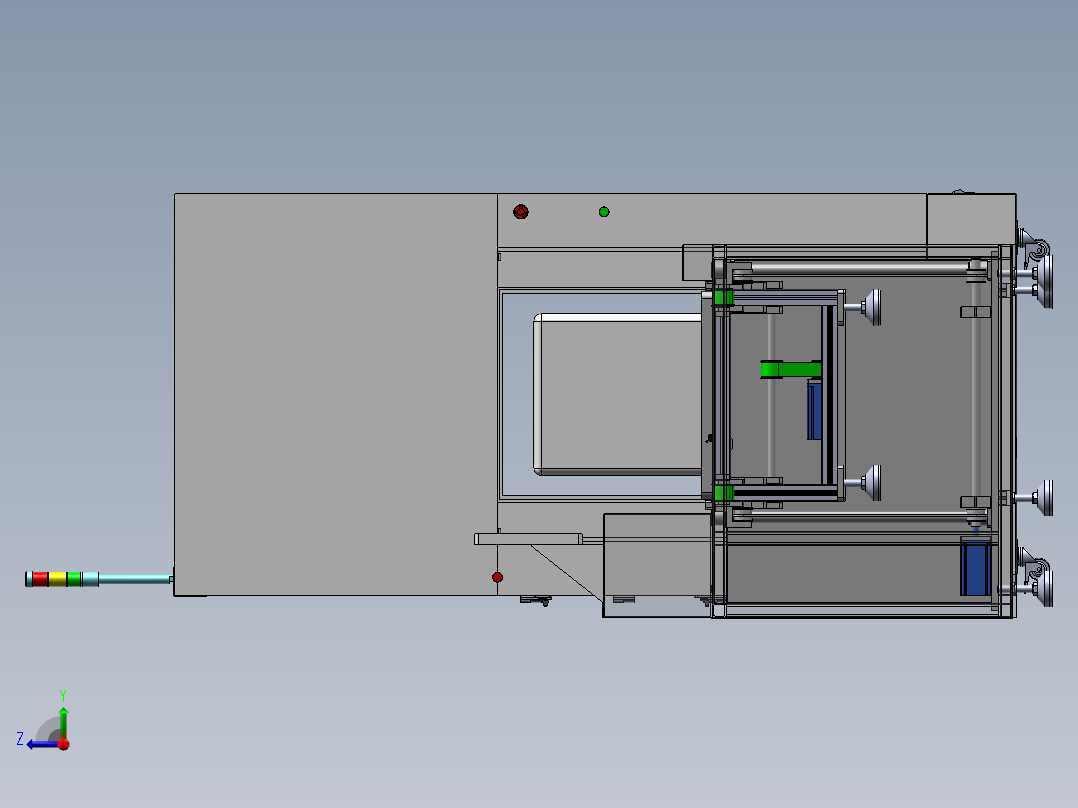Select the large left cabinet panel face

(x=336, y=394)
